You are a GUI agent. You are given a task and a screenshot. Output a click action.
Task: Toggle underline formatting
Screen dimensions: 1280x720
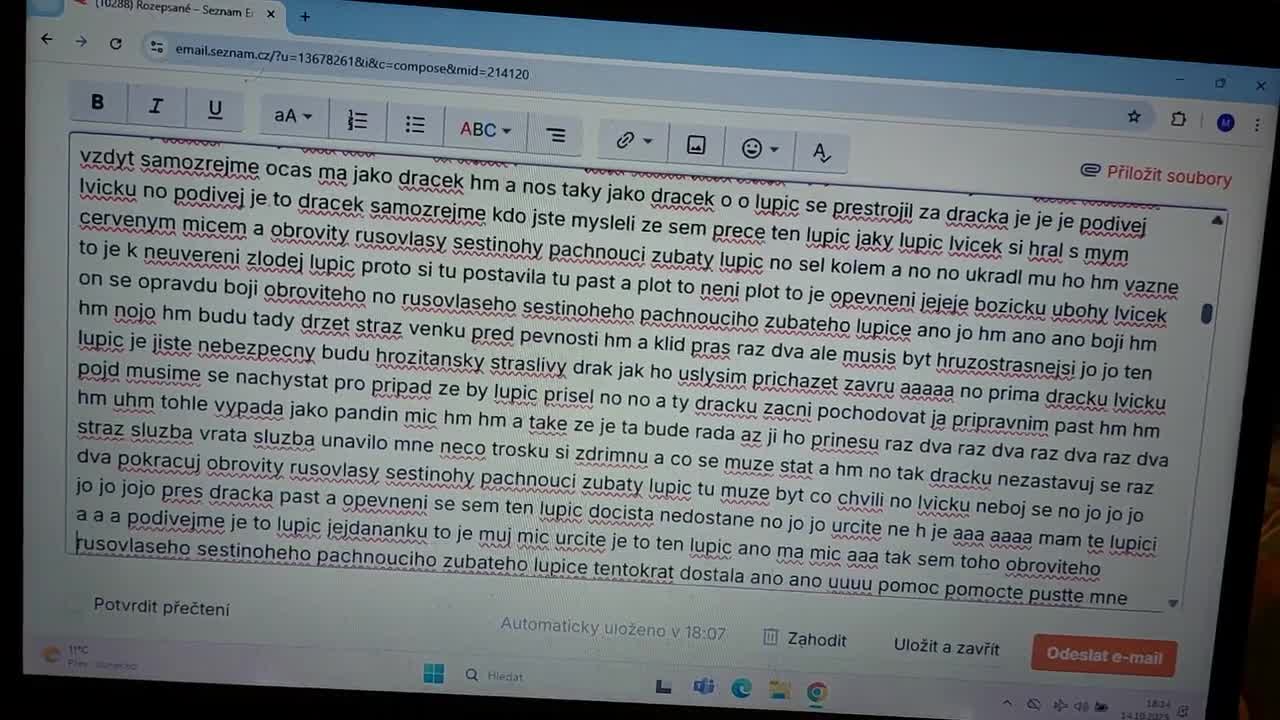[214, 110]
